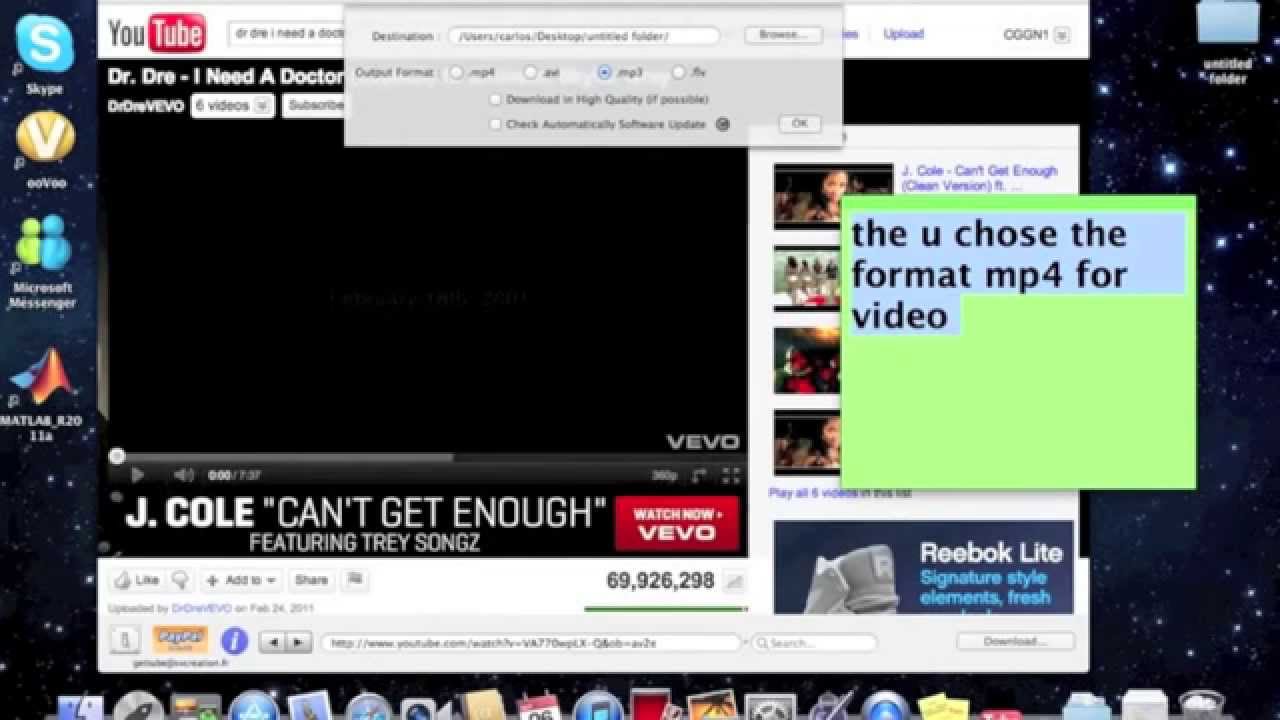Open the second related video thumbnail

coord(806,278)
